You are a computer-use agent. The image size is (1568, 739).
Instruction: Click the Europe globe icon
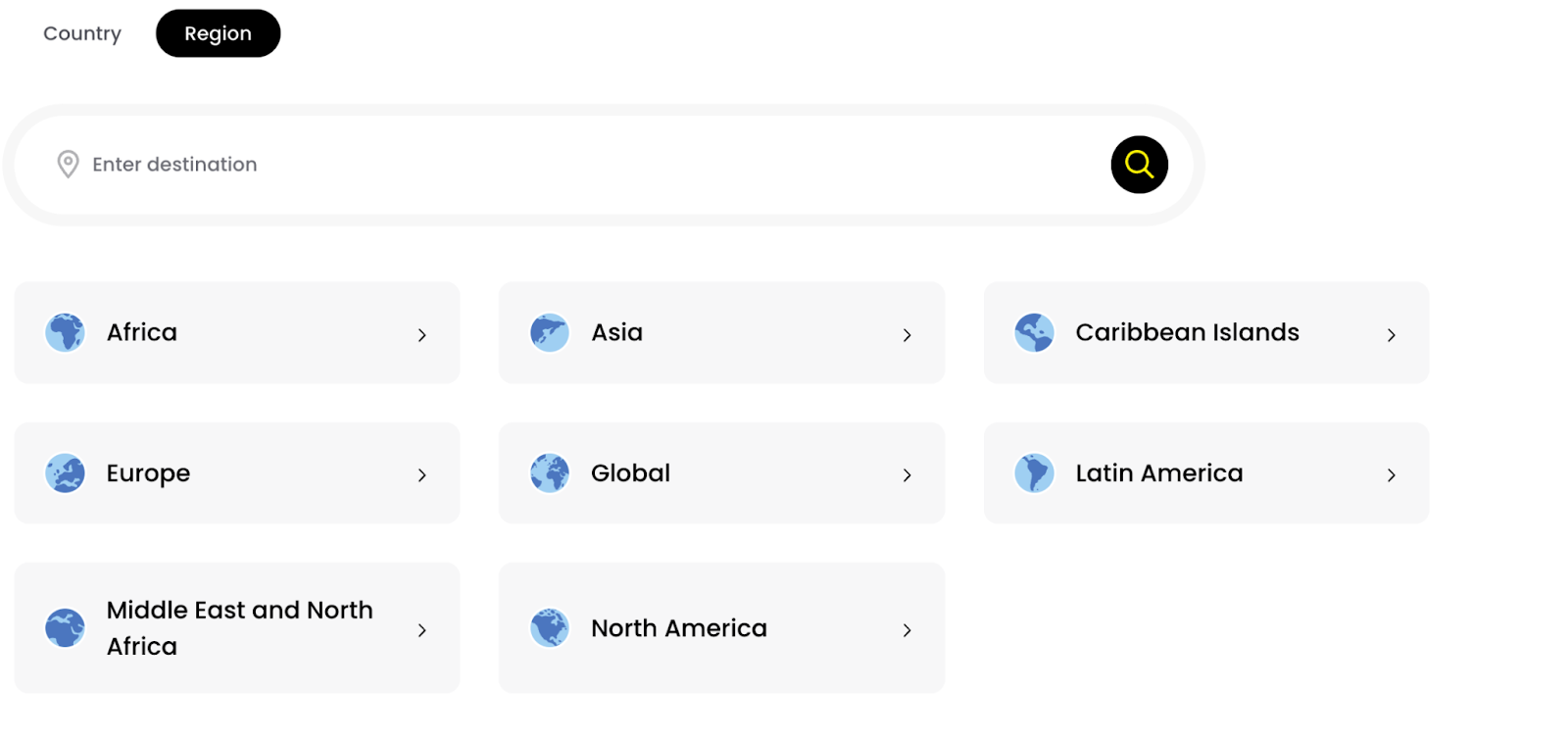tap(65, 473)
